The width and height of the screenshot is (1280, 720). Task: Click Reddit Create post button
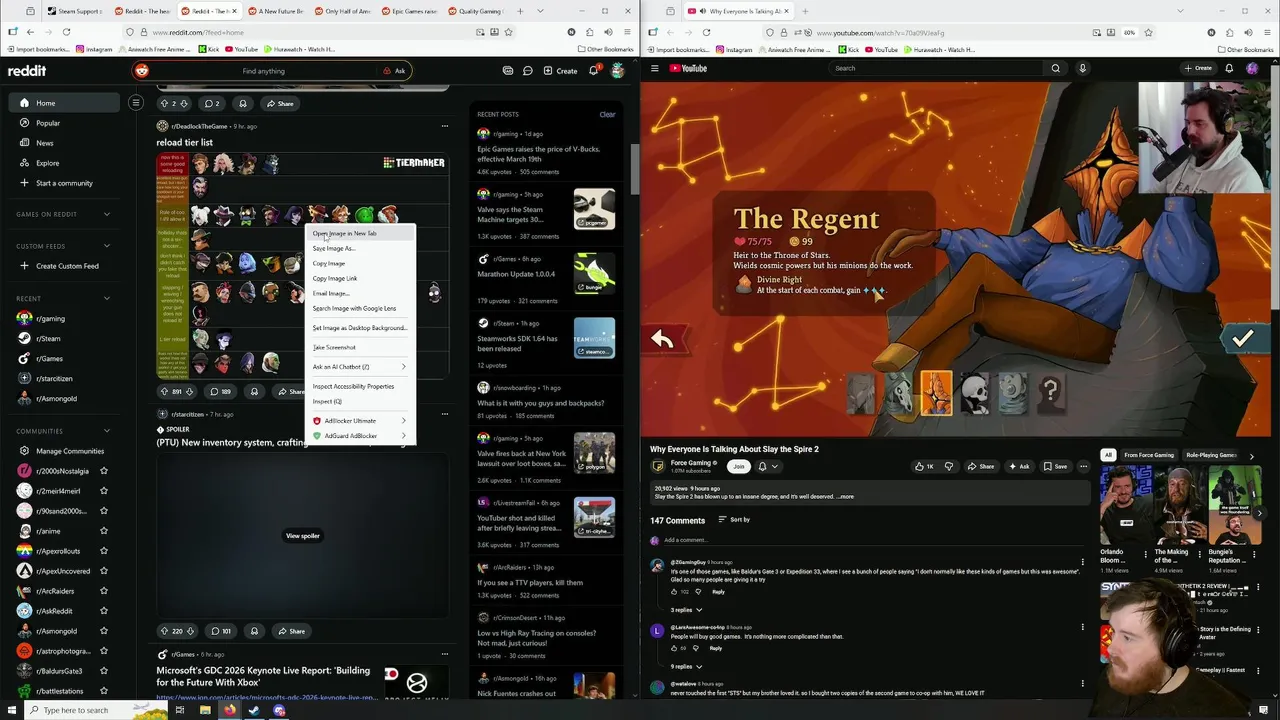[560, 71]
